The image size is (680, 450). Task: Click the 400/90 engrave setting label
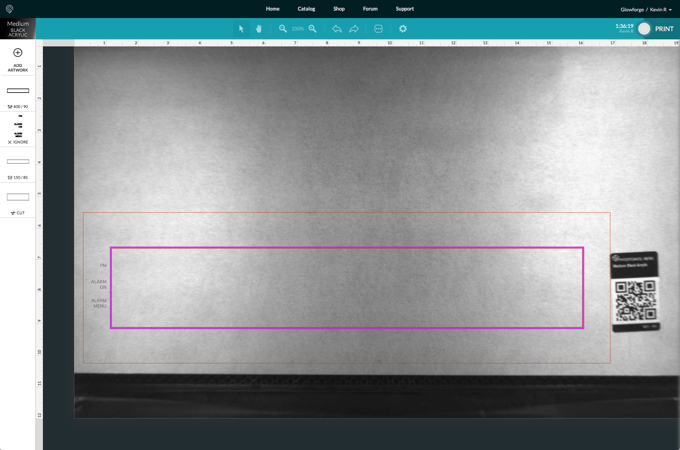(18, 106)
